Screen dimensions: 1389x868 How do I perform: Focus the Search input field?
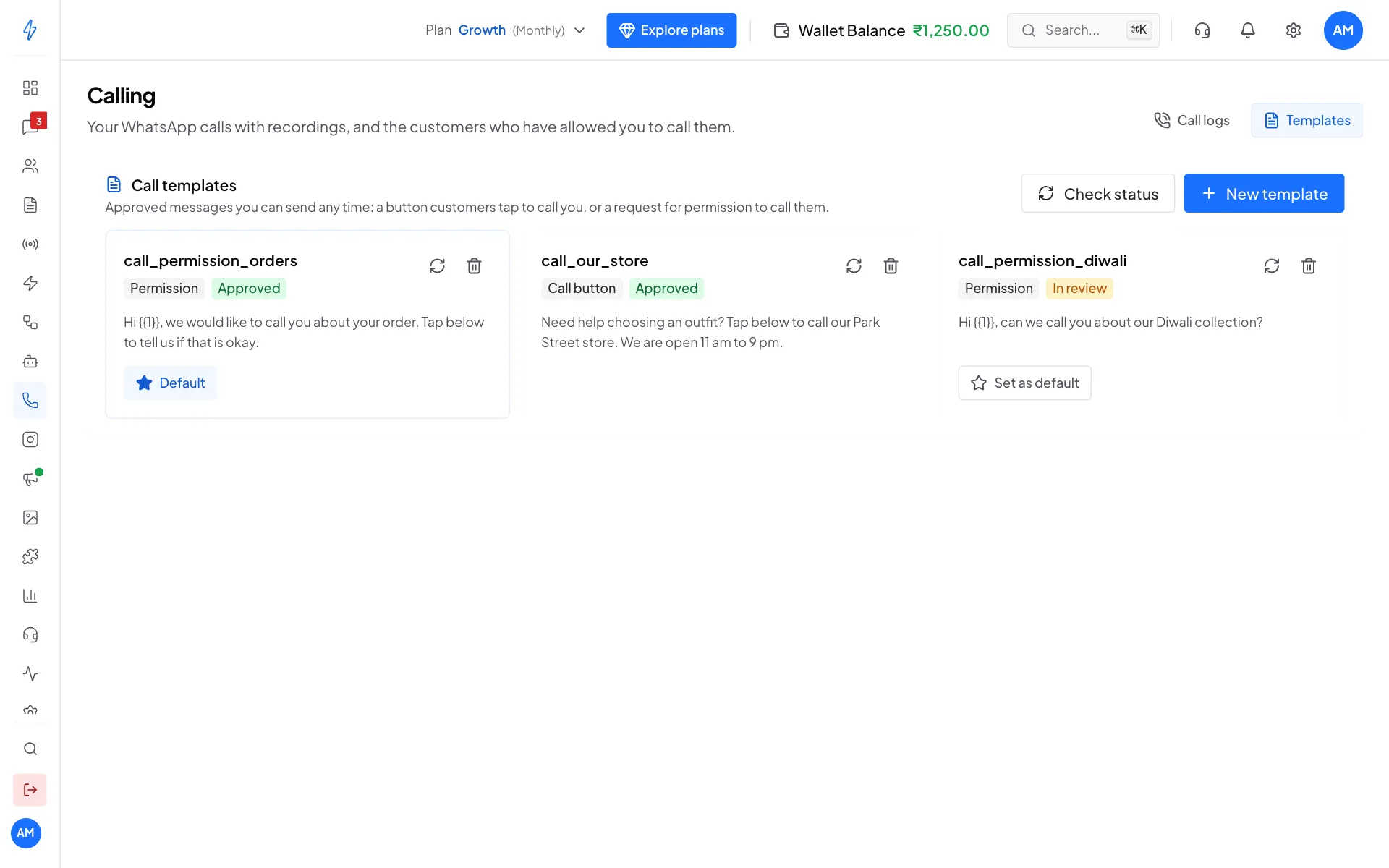pos(1083,30)
